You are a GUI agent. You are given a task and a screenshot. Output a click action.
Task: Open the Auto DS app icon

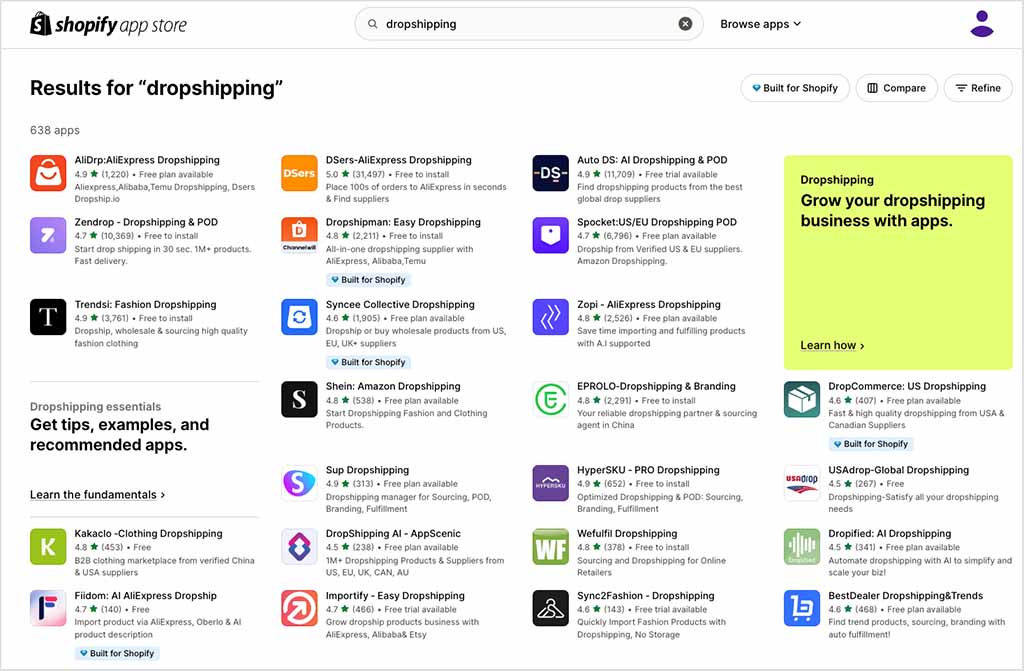[551, 173]
